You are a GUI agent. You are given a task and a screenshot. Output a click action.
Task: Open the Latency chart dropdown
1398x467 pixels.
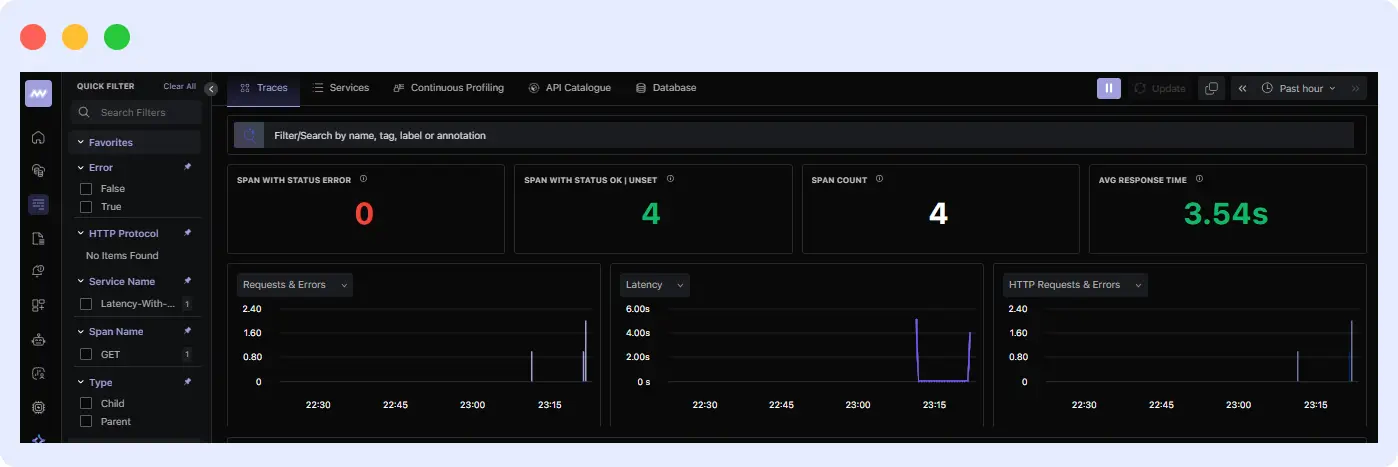[x=654, y=285]
